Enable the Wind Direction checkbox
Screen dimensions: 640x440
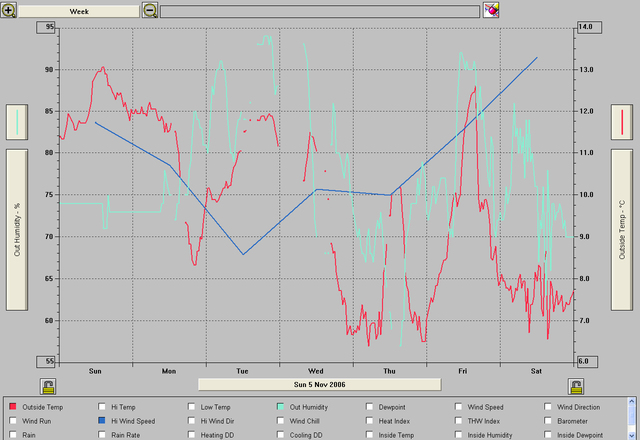tap(549, 407)
